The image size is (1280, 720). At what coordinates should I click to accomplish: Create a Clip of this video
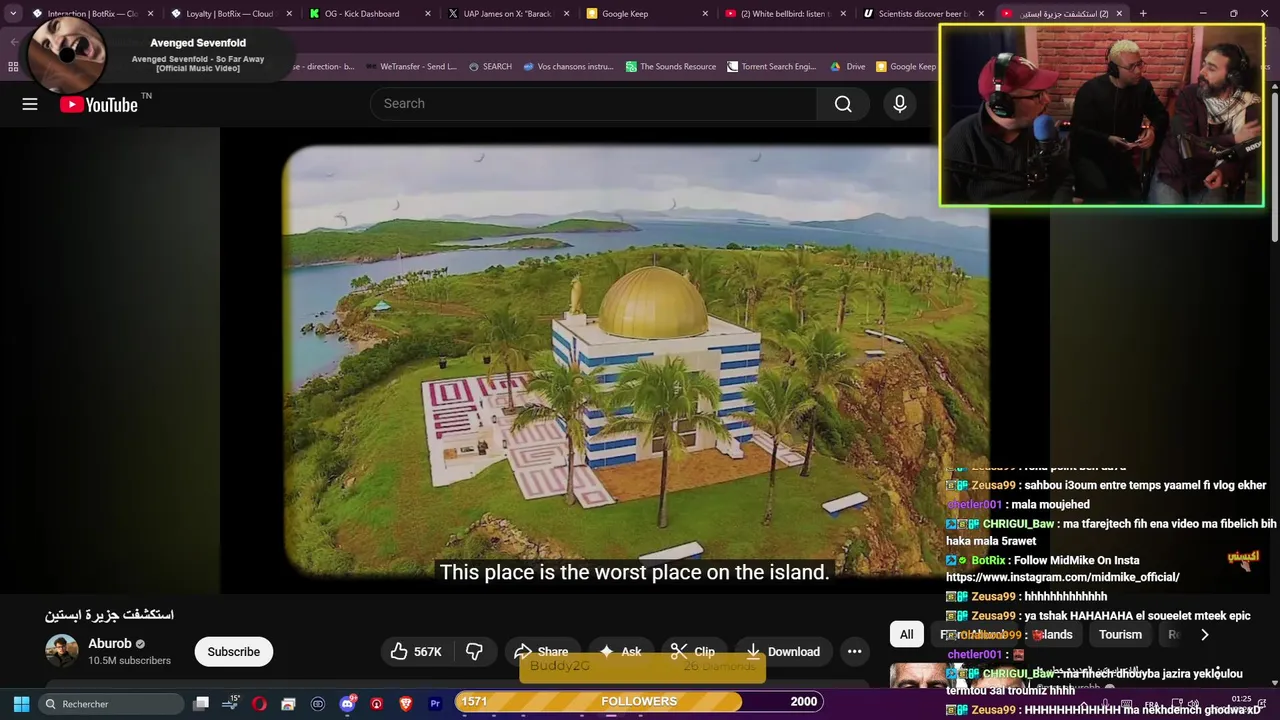click(x=692, y=652)
